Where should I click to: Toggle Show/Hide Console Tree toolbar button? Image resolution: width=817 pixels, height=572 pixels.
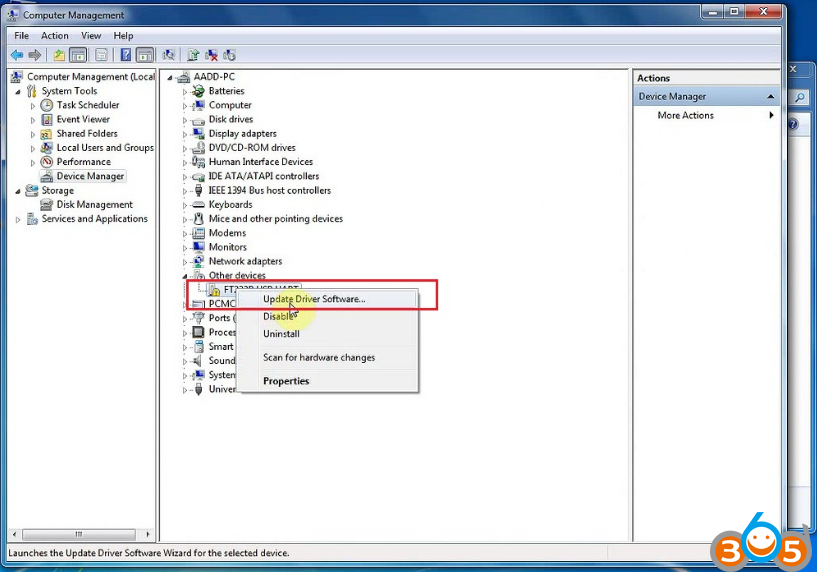(78, 55)
